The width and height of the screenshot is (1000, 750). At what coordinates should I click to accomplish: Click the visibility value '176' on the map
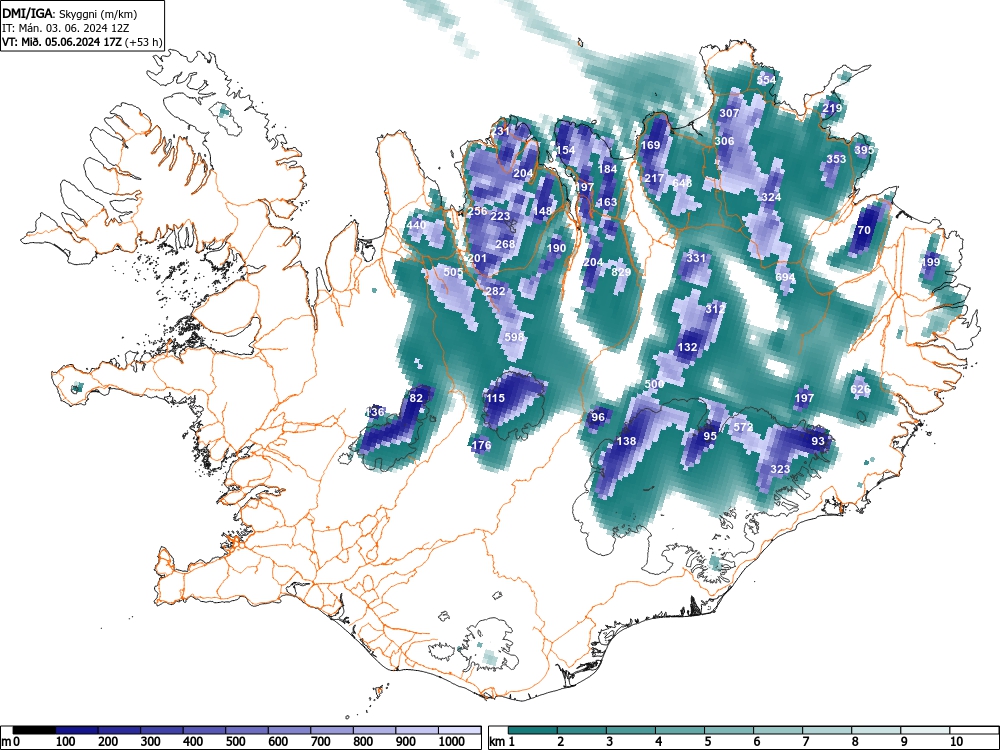tap(482, 445)
